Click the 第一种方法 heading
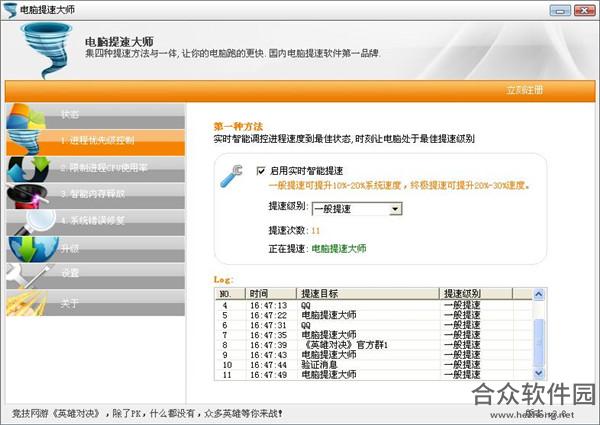The height and width of the screenshot is (425, 600). pos(238,127)
